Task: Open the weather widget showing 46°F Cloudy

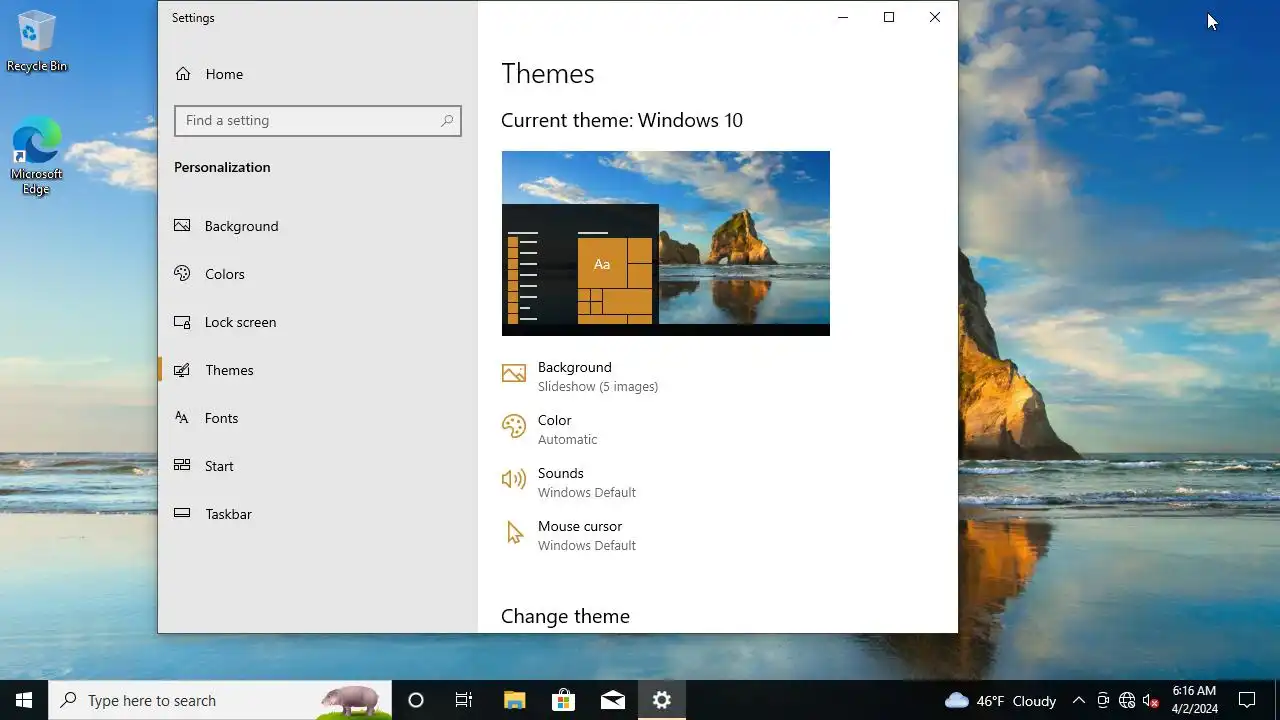Action: click(1000, 700)
